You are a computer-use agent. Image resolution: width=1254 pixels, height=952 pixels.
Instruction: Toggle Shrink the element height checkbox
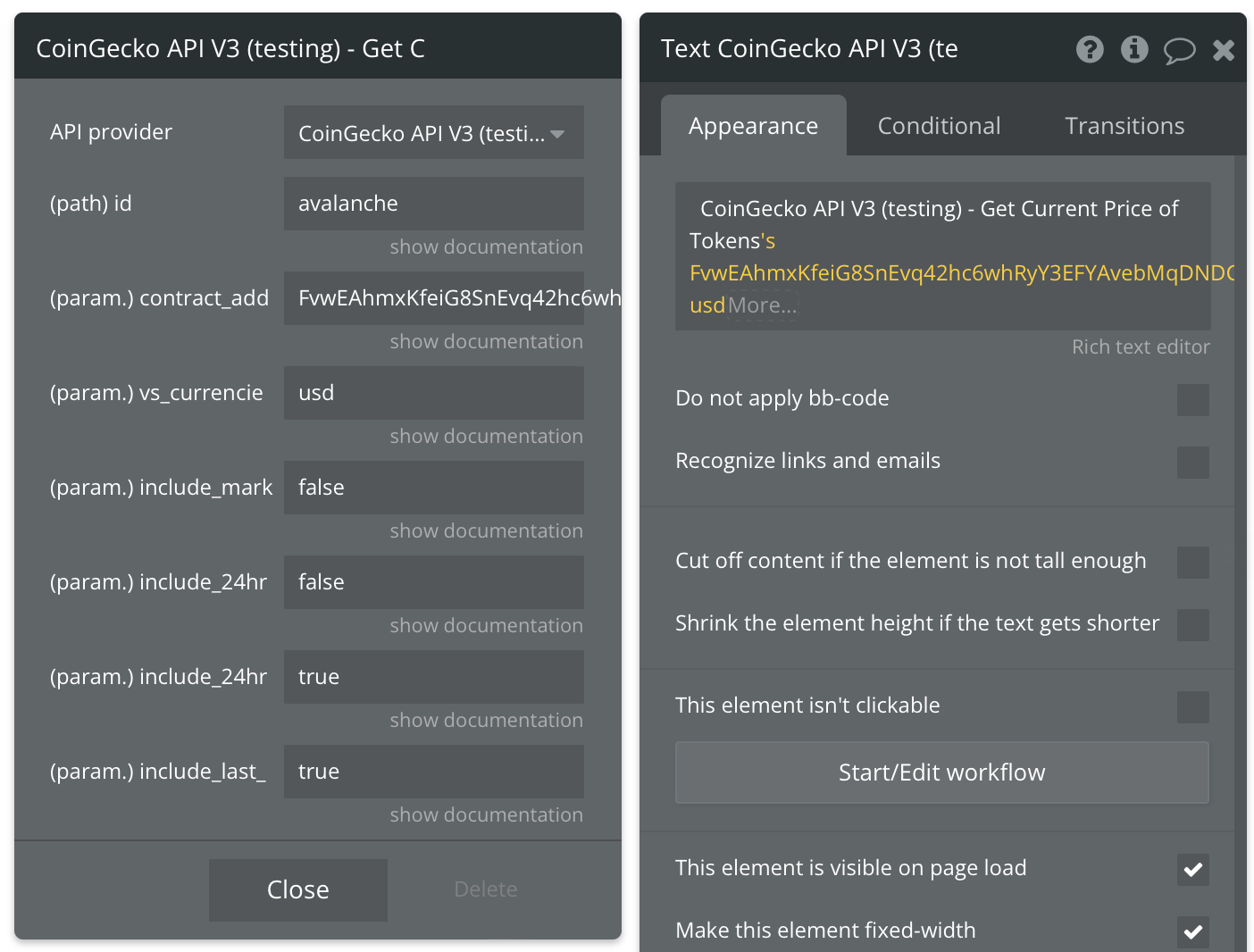[x=1193, y=625]
